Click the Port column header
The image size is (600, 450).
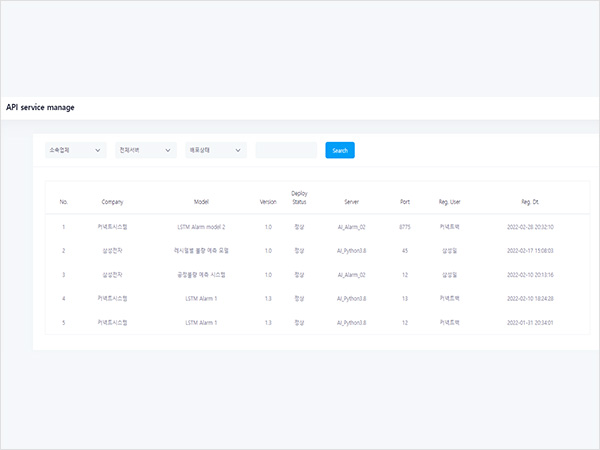404,201
